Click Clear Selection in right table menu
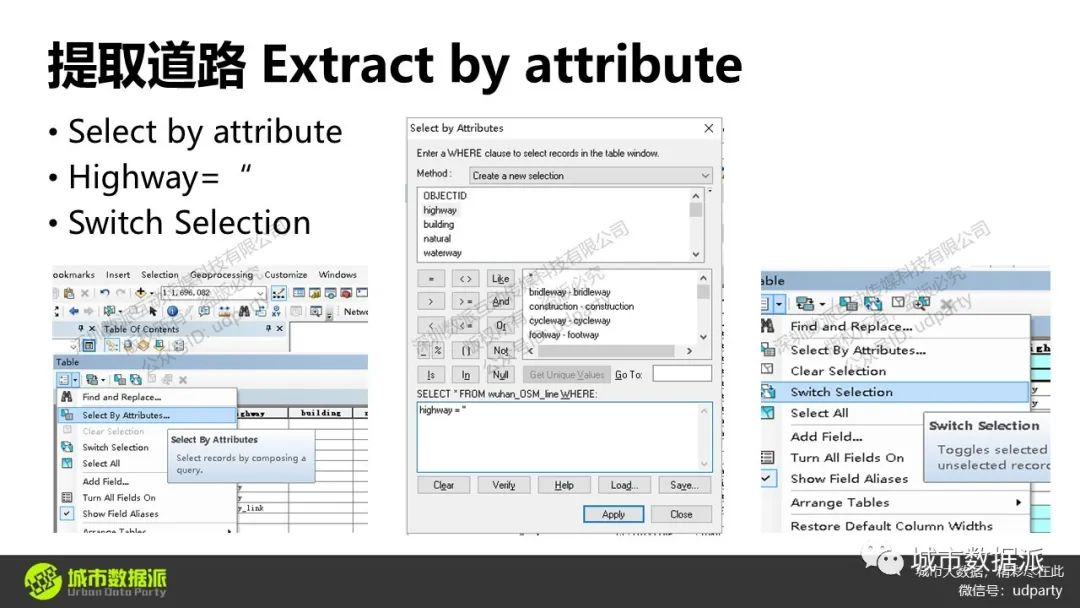Screen dimensions: 1080x608 [838, 371]
